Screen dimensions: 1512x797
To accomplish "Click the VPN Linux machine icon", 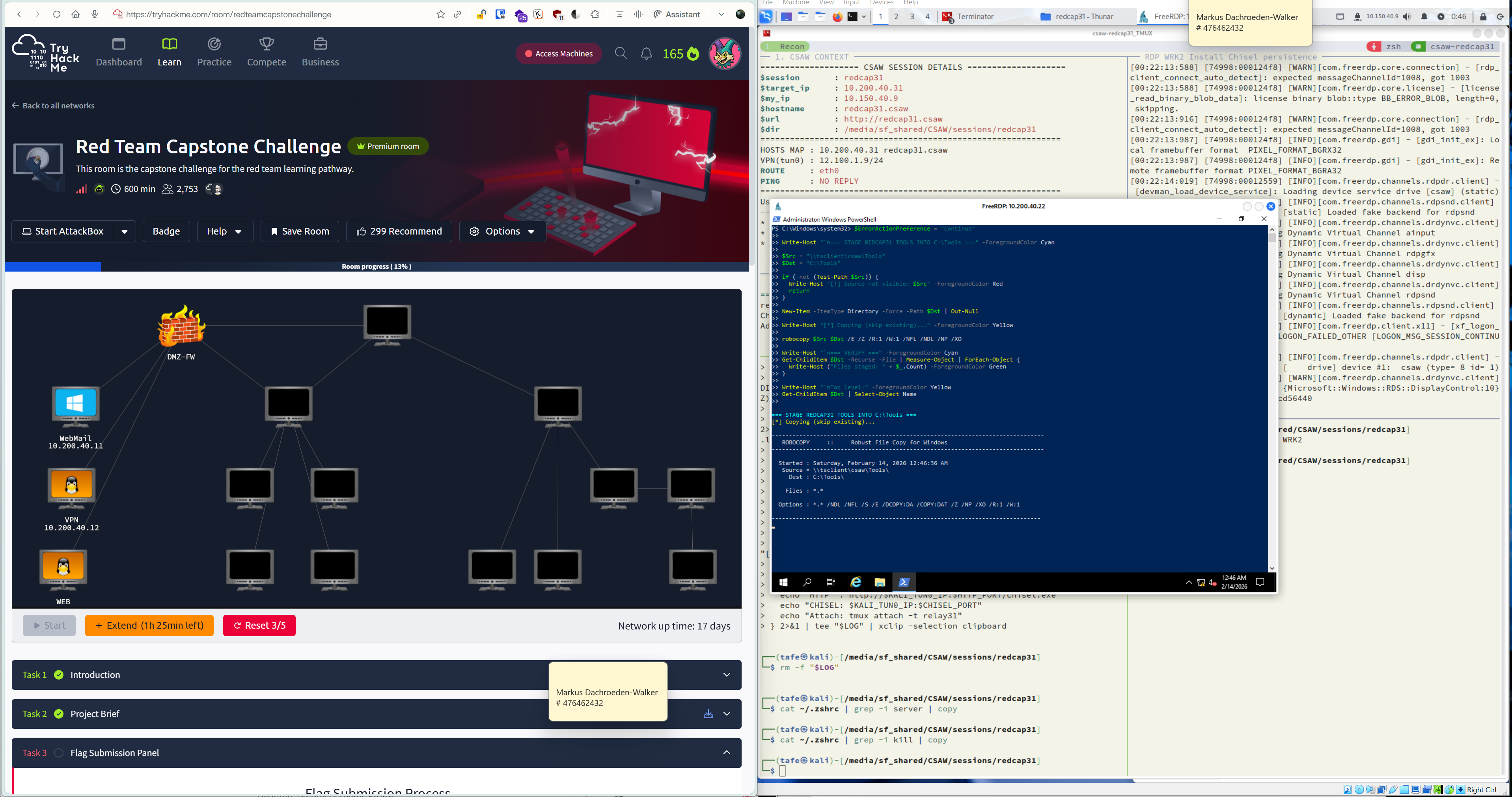I will point(71,488).
